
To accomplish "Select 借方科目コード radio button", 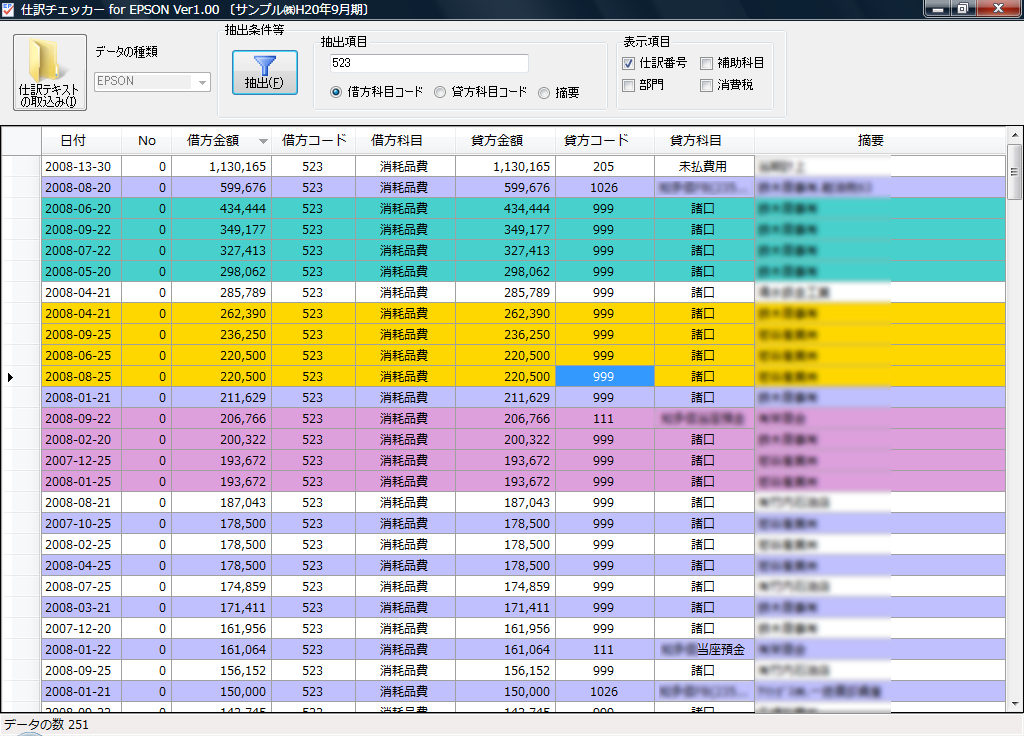I will pos(336,92).
